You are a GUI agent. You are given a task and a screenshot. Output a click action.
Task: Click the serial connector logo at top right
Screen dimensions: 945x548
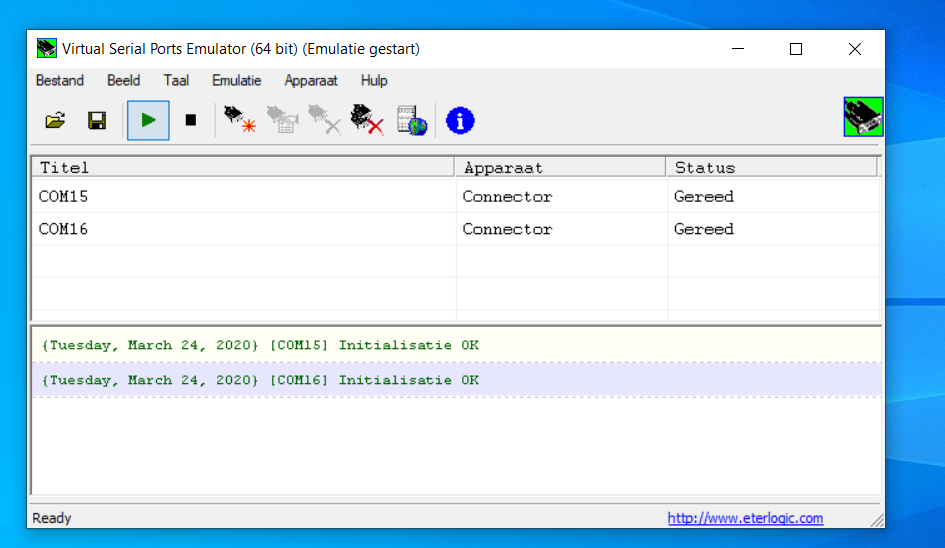coord(862,117)
